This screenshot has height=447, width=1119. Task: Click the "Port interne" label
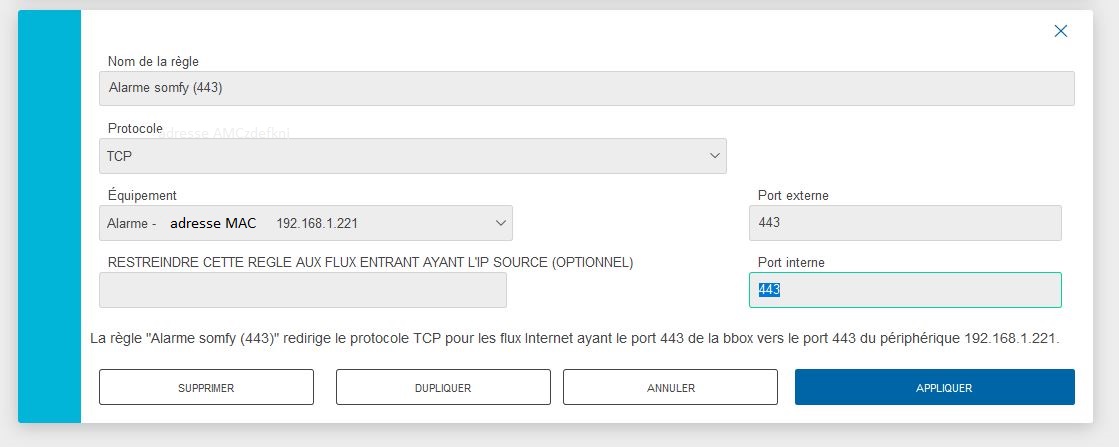(791, 263)
